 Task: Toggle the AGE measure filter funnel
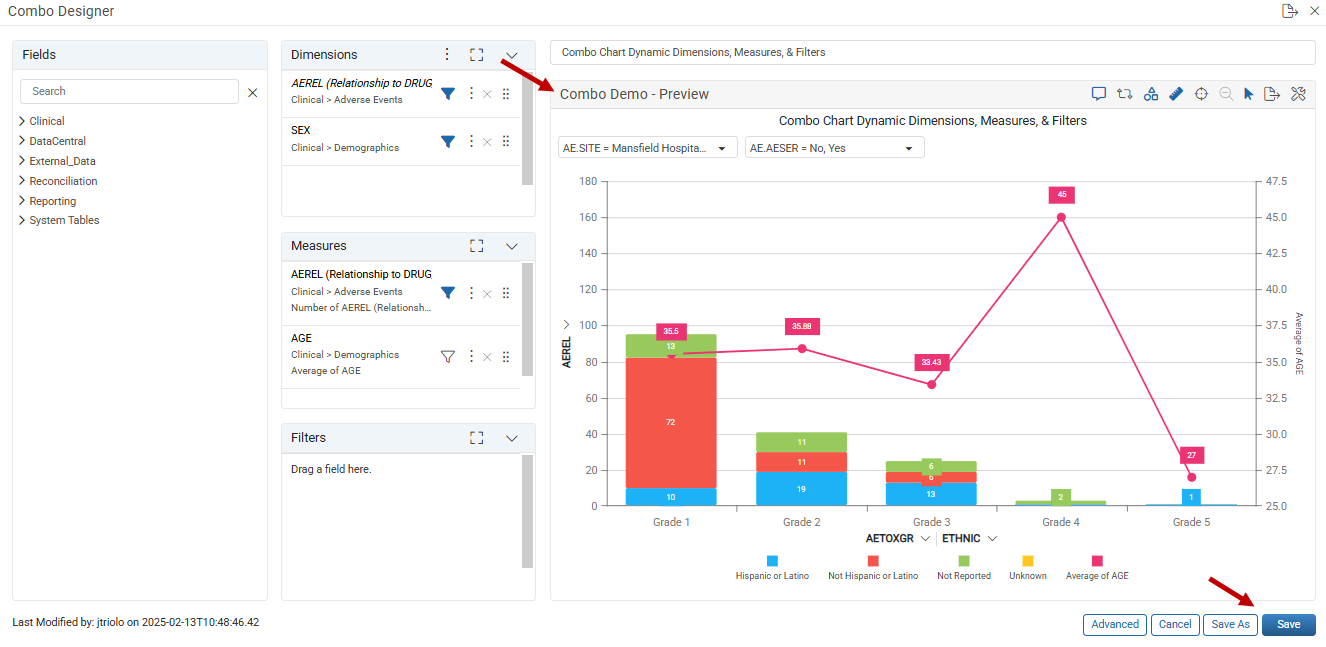click(x=448, y=356)
